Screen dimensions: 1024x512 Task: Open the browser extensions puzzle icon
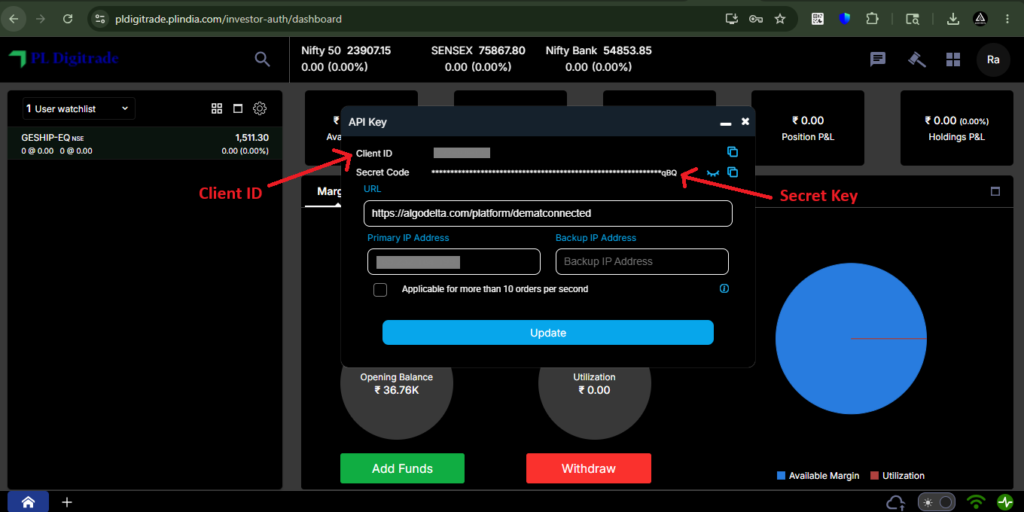(x=872, y=19)
